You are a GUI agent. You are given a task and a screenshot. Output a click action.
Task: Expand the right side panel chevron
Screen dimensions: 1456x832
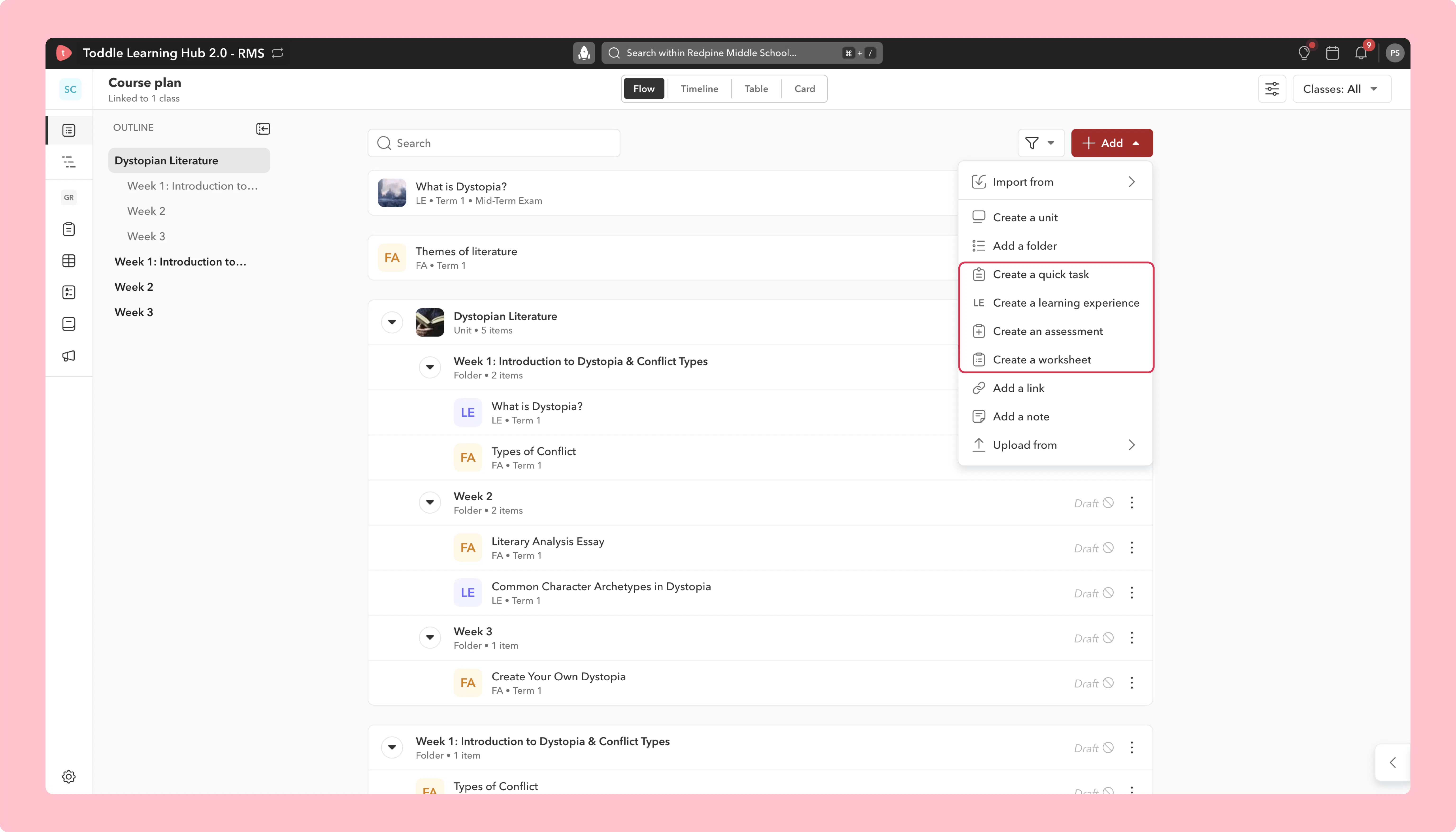coord(1392,762)
